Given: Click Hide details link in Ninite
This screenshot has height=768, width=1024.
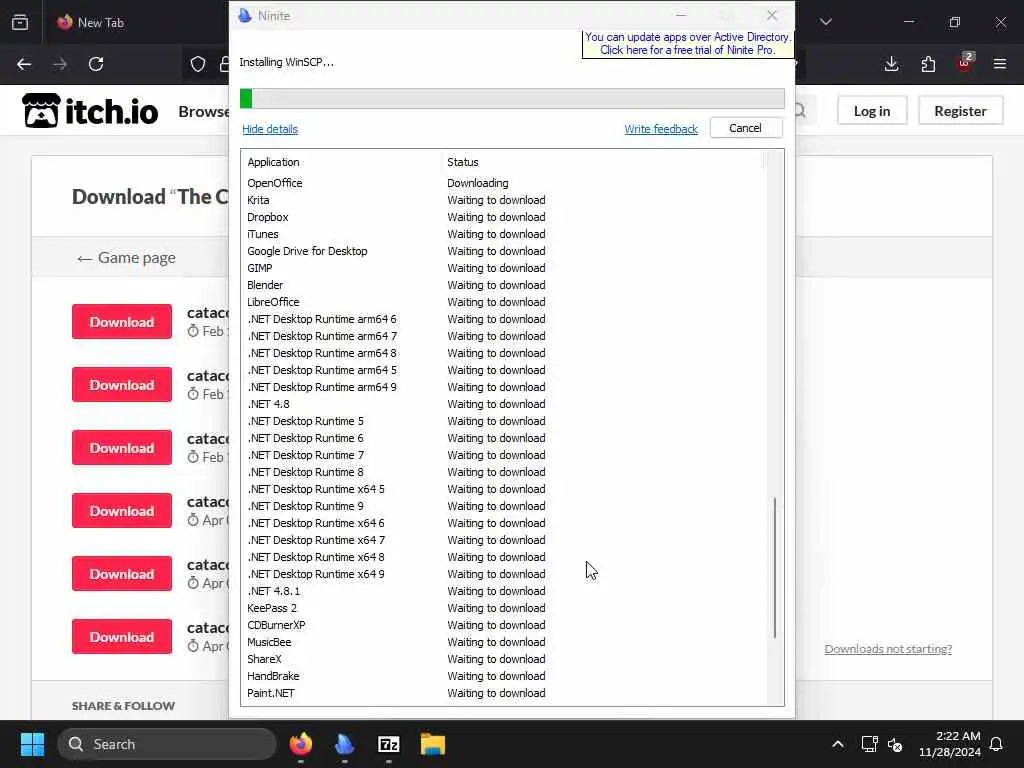Looking at the screenshot, I should tap(270, 129).
